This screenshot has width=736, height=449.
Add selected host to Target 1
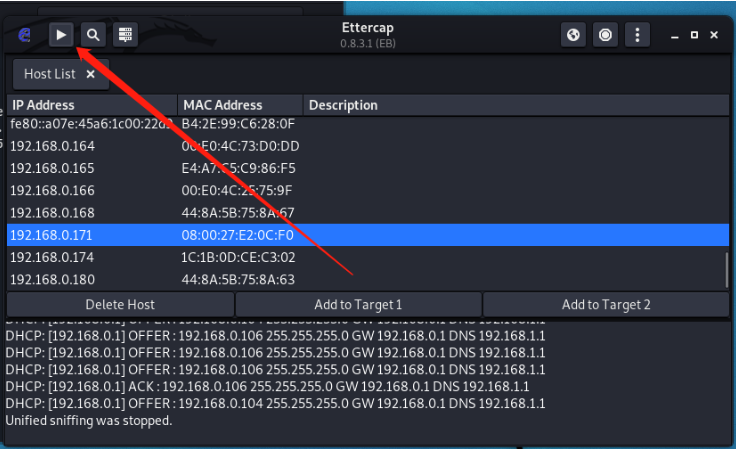click(x=358, y=304)
